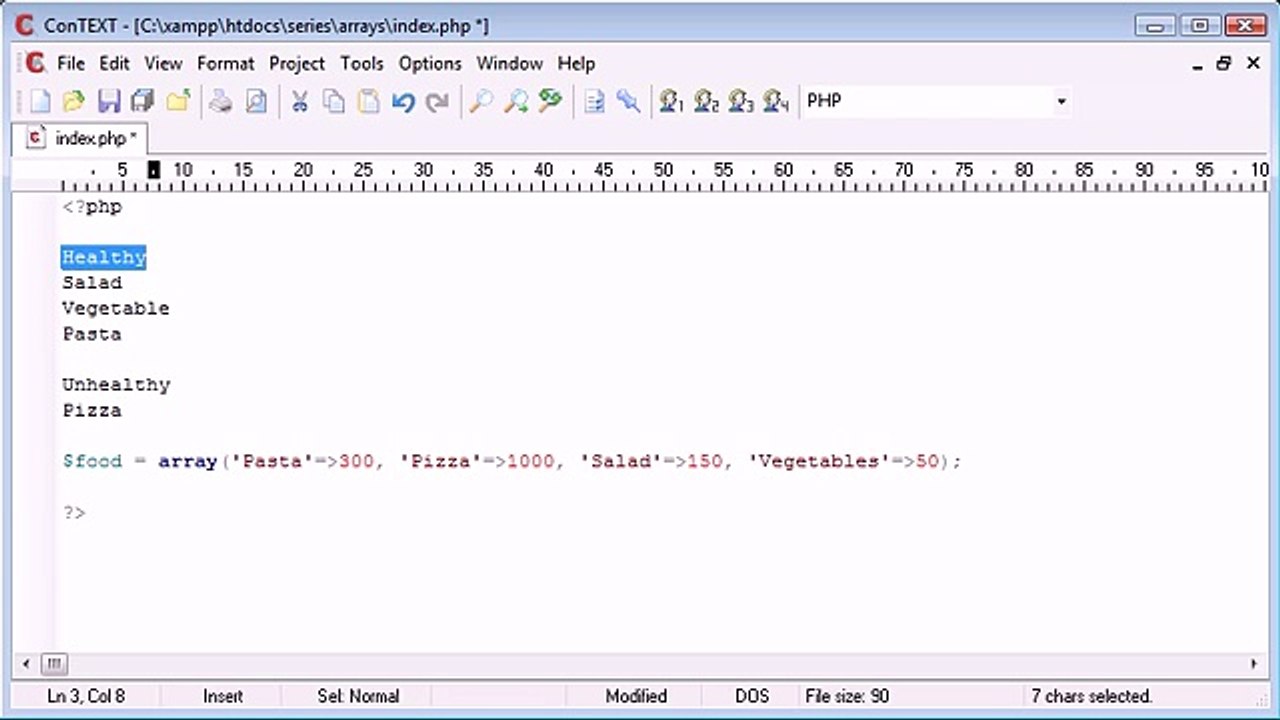The image size is (1280, 720).
Task: Click the Close file folder icon
Action: tap(178, 101)
